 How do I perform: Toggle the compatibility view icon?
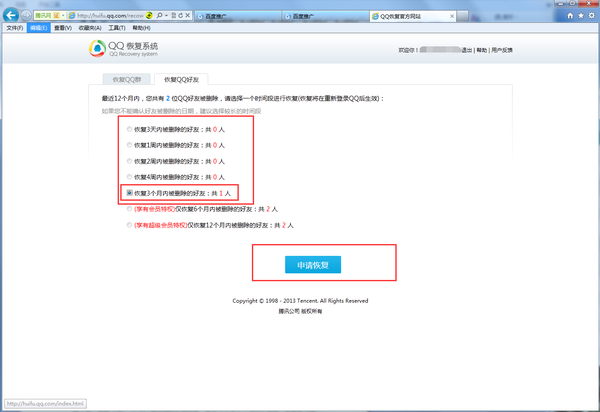click(x=173, y=15)
